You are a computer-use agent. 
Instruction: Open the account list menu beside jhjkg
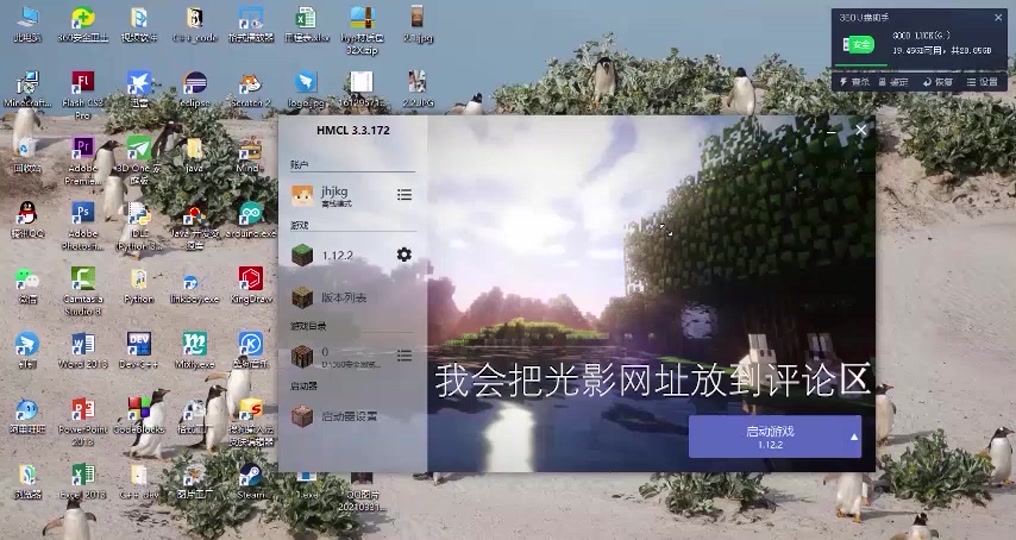click(x=404, y=194)
